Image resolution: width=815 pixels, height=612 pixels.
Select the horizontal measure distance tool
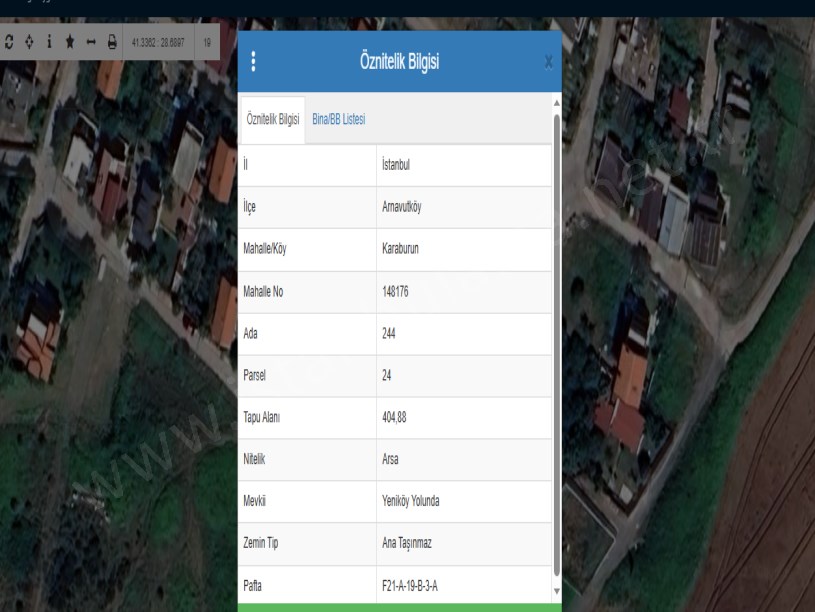point(91,42)
